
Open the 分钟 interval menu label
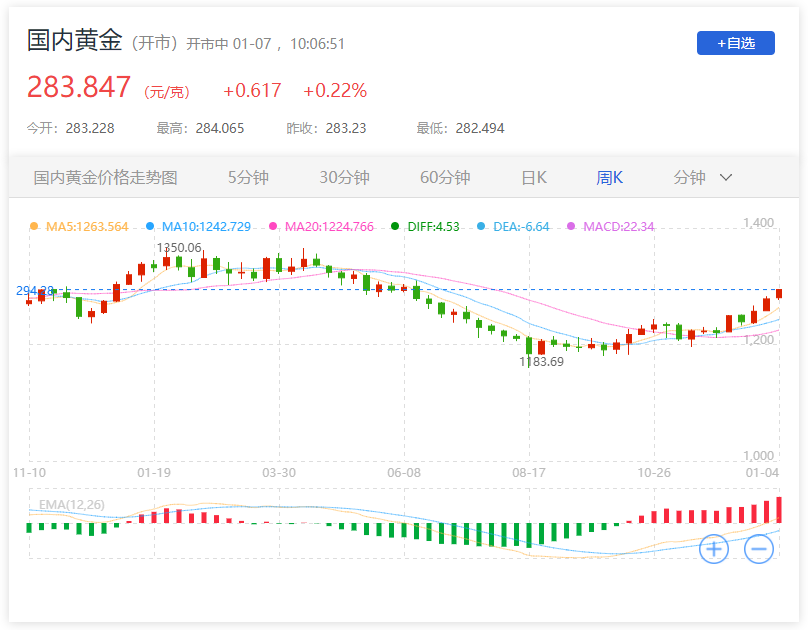pos(690,178)
